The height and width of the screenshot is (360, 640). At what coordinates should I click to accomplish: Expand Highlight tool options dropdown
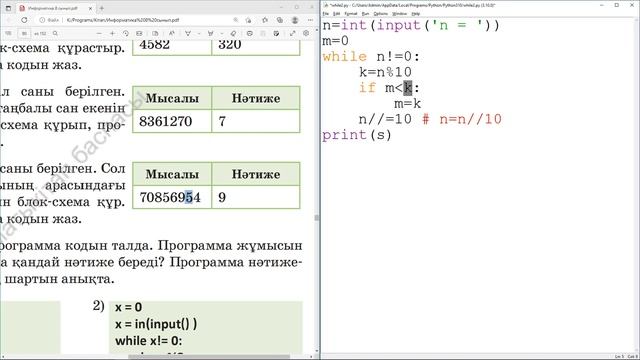pyautogui.click(x=222, y=33)
